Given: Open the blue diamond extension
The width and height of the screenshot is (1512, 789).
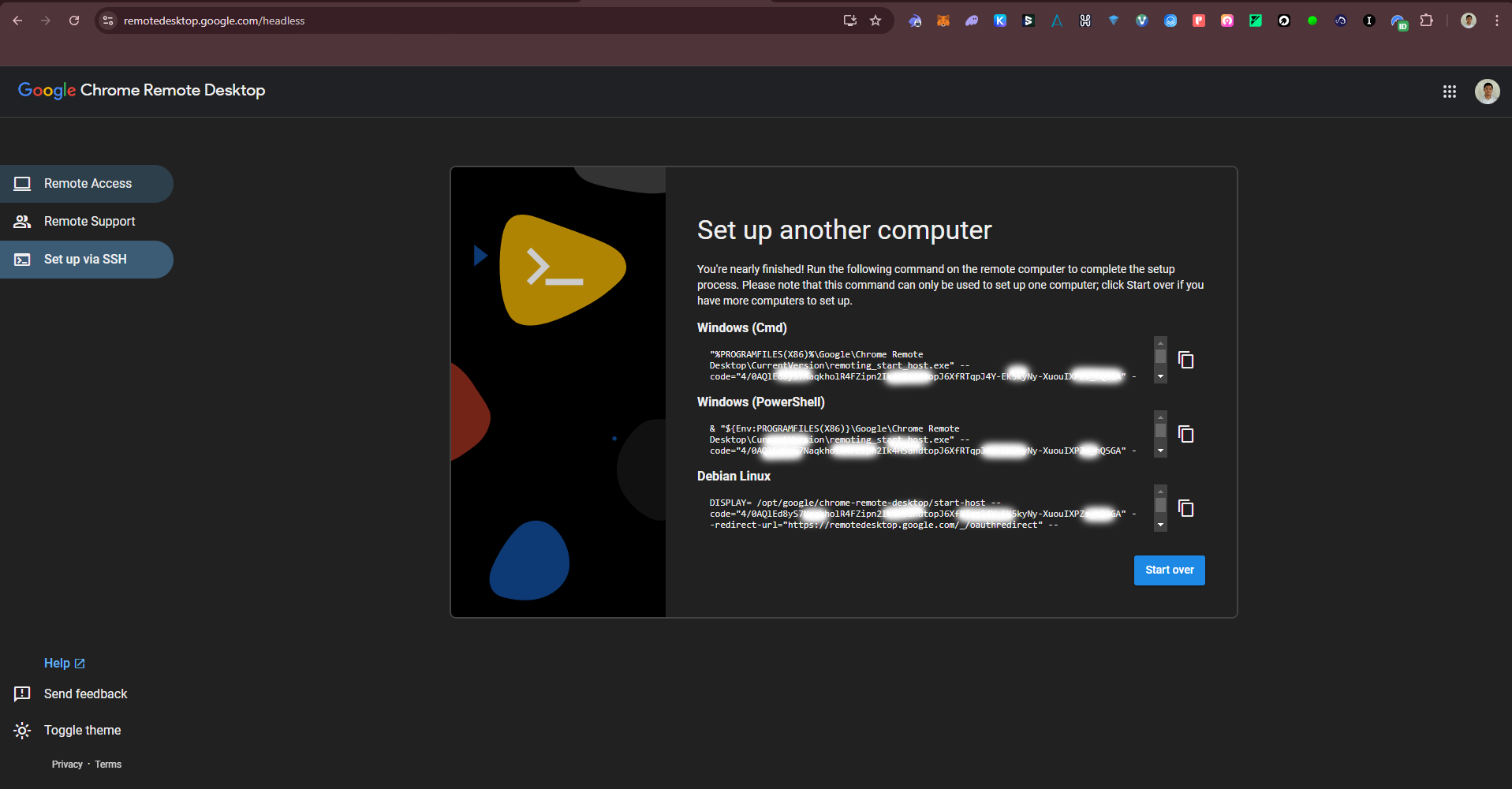Looking at the screenshot, I should click(x=1114, y=21).
